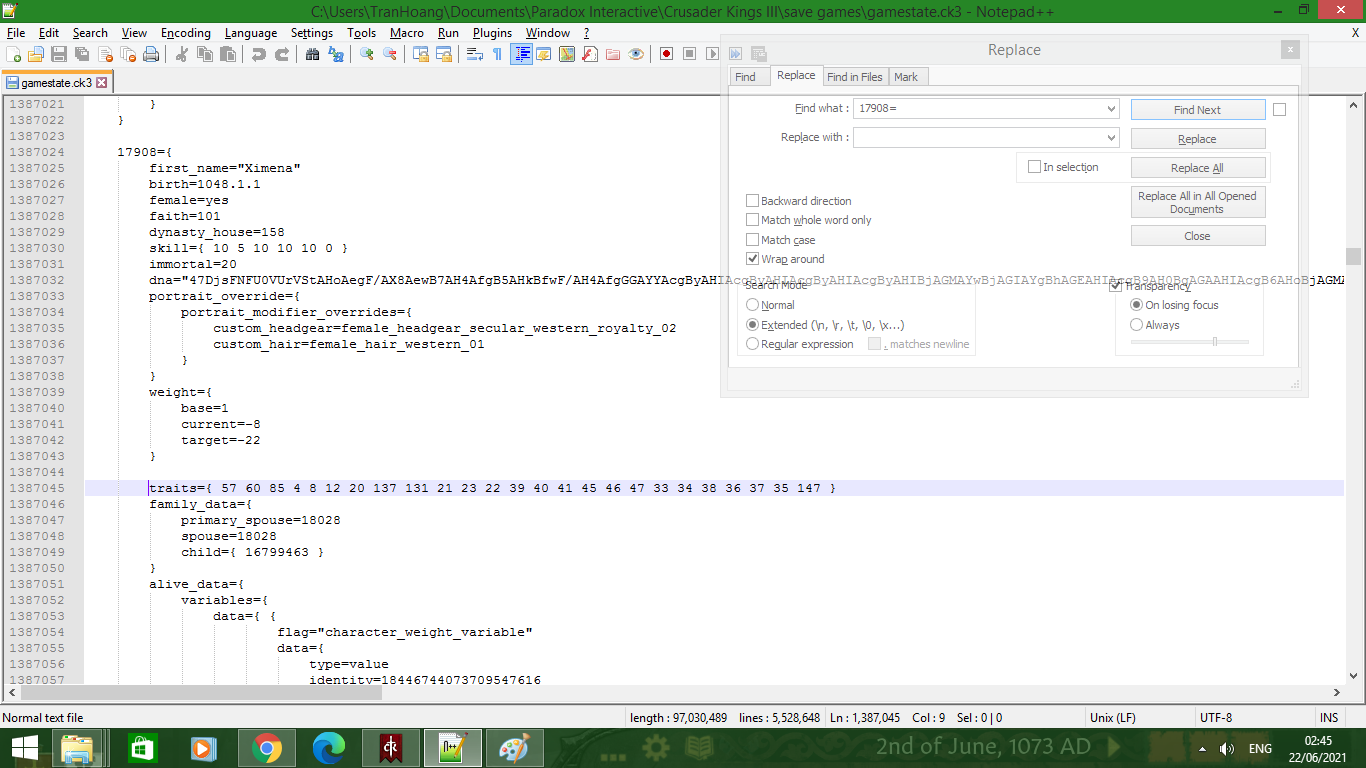
Task: Click the Replace button
Action: pos(1198,139)
